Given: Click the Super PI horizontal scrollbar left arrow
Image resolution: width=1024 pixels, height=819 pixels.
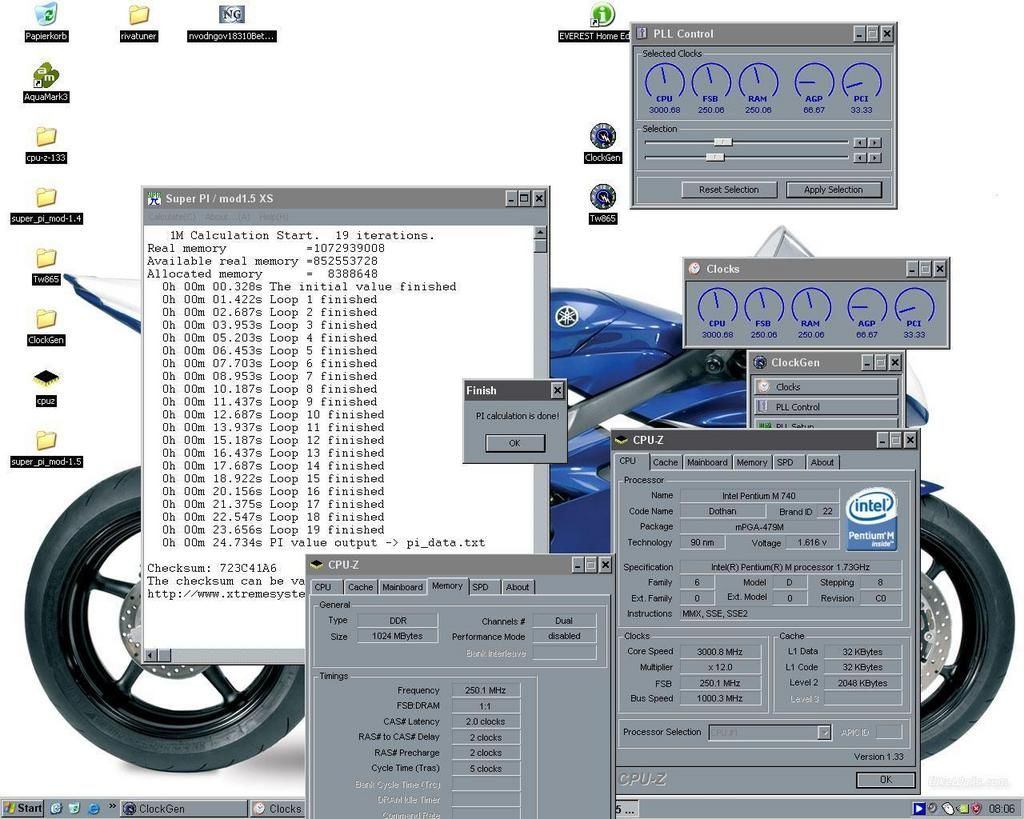Looking at the screenshot, I should [x=151, y=654].
